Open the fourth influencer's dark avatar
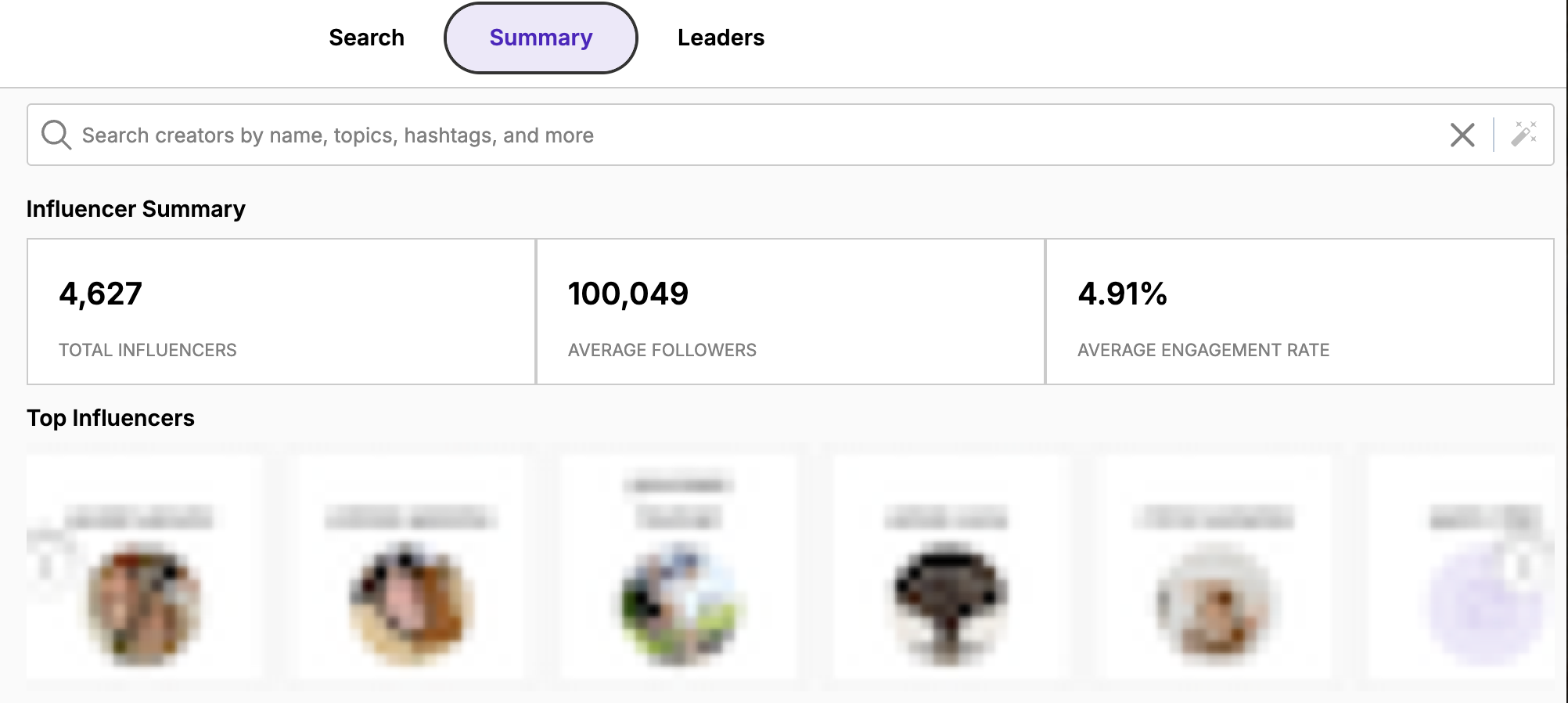This screenshot has width=1568, height=703. point(949,606)
